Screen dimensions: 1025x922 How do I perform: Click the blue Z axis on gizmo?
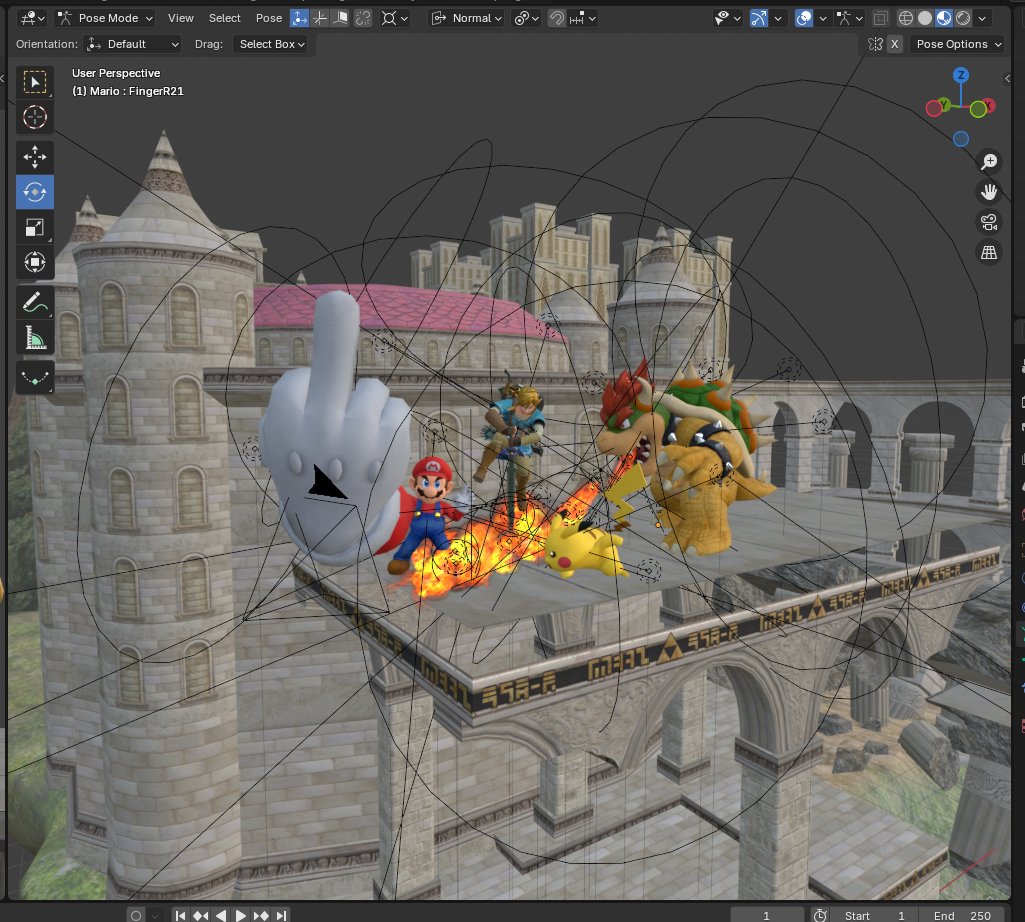(961, 75)
